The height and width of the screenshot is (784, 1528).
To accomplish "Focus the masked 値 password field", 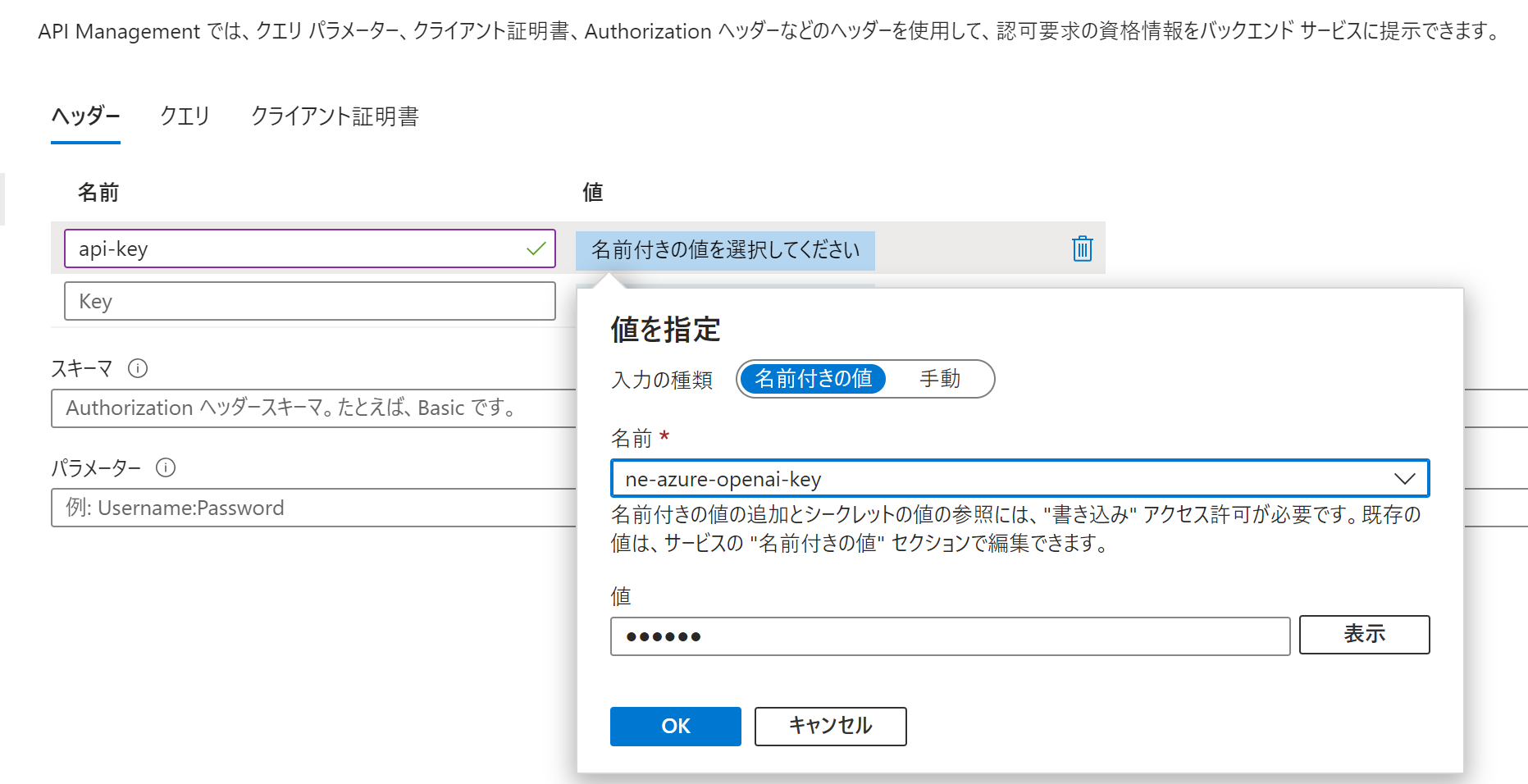I will 949,636.
